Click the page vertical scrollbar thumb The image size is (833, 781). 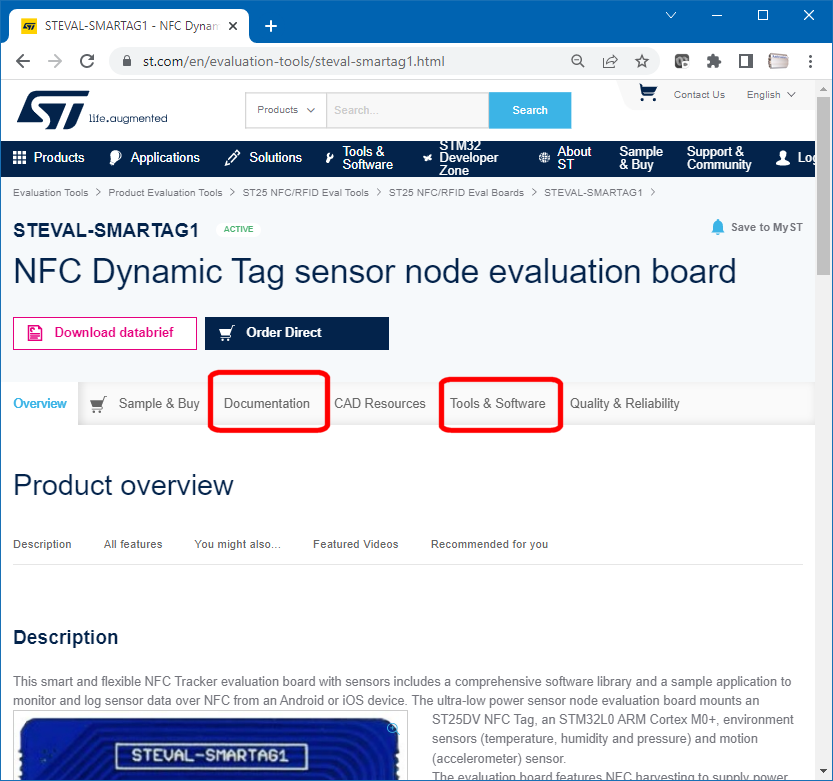pos(823,186)
